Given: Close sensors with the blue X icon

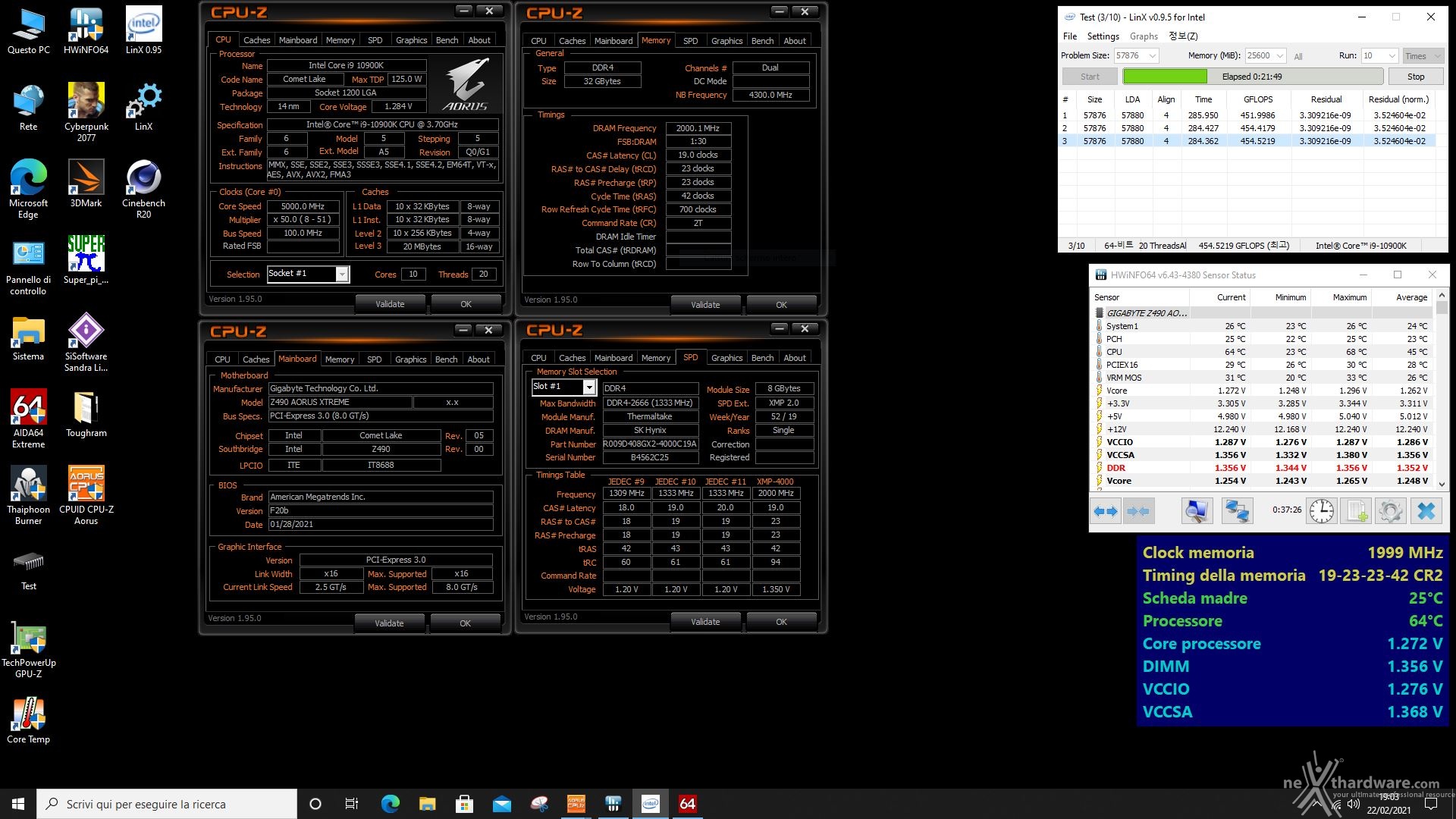Looking at the screenshot, I should [1426, 511].
